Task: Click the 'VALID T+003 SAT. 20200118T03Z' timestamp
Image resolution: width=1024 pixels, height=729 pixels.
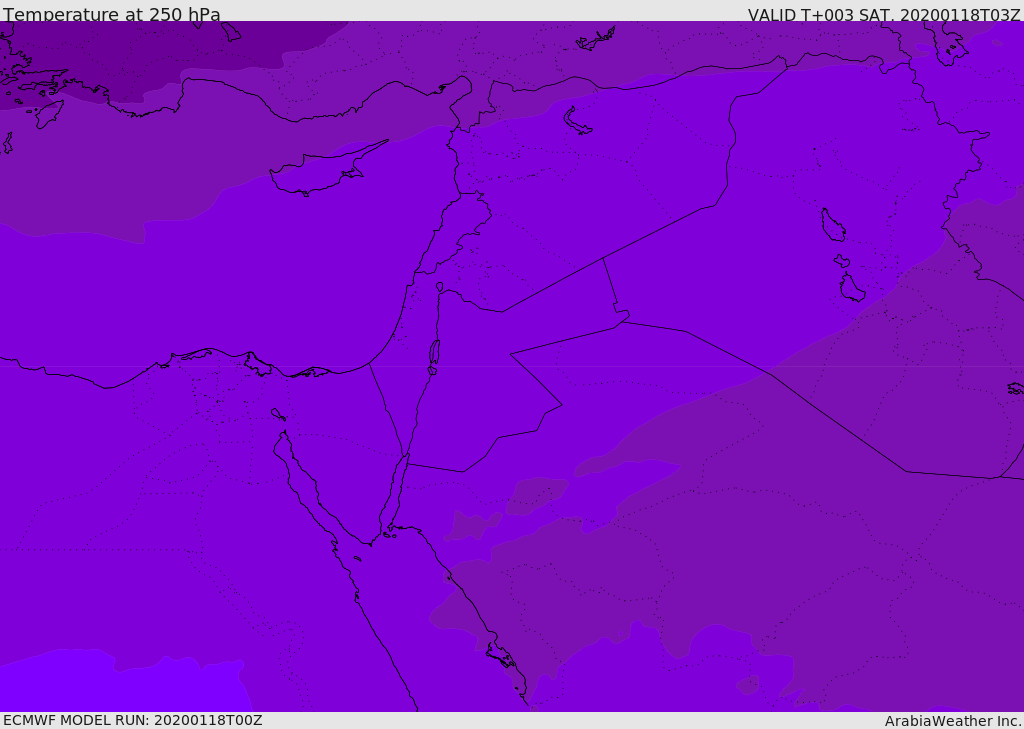Action: (884, 15)
